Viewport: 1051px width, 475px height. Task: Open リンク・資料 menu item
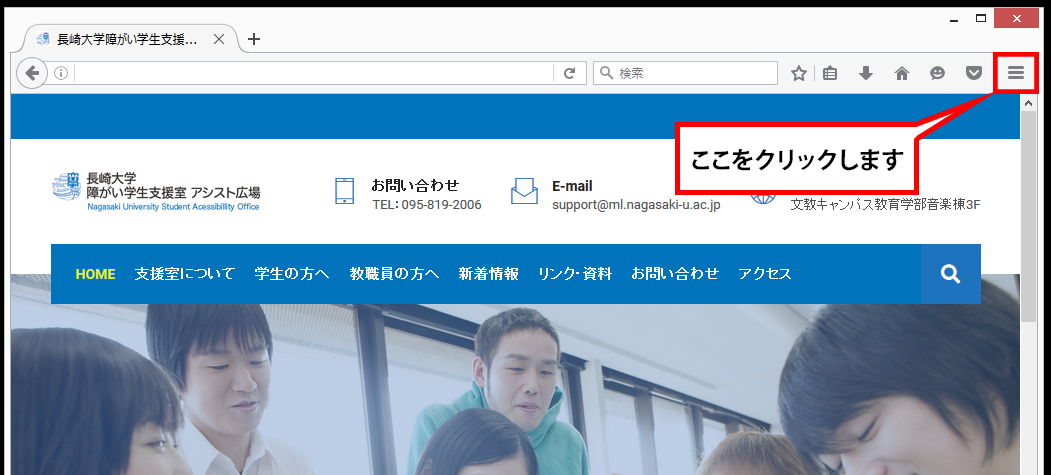pos(575,273)
